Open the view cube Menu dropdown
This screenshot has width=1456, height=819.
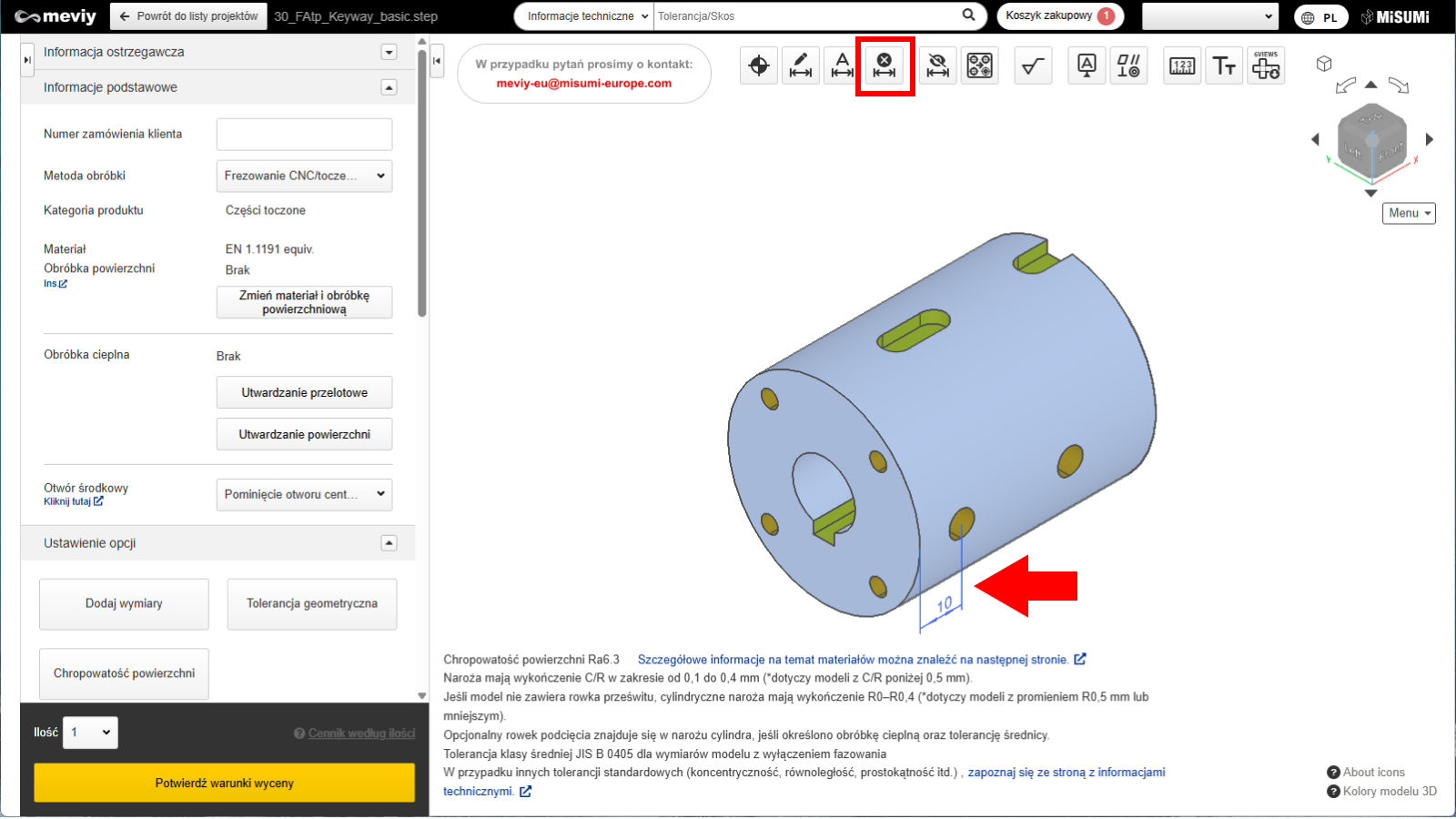pos(1409,213)
